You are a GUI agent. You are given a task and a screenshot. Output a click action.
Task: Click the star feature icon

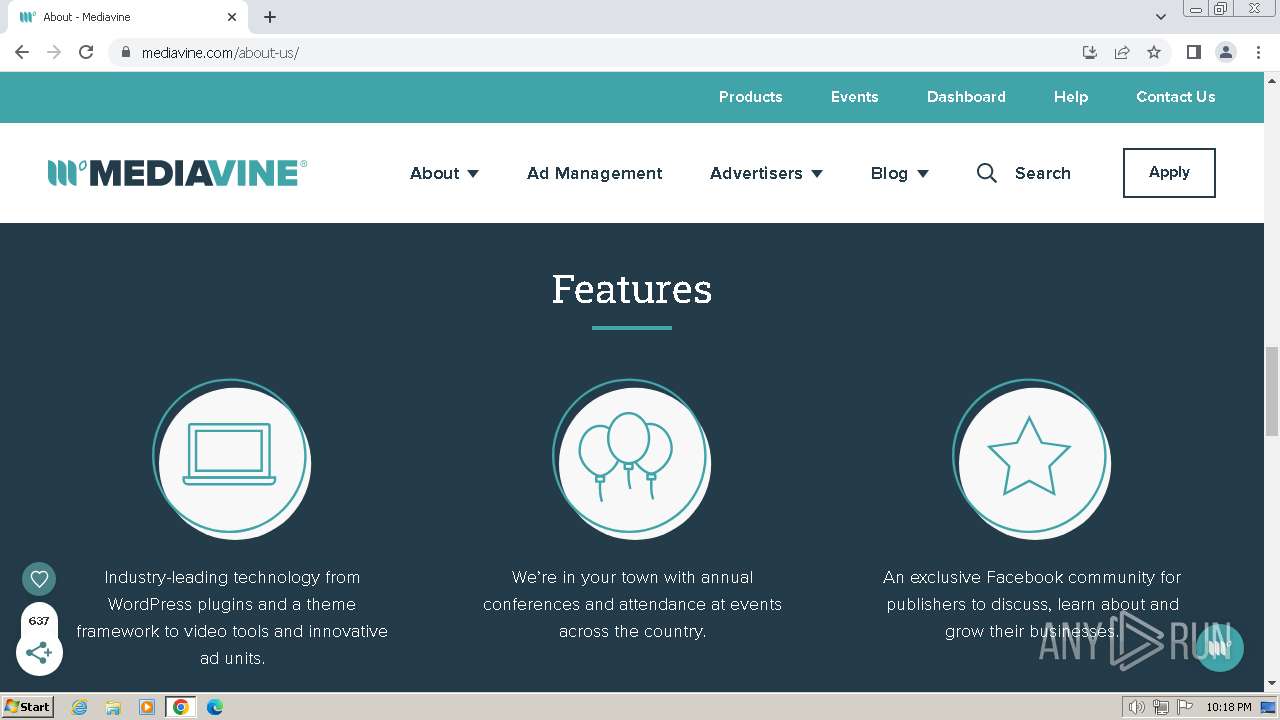point(1031,460)
